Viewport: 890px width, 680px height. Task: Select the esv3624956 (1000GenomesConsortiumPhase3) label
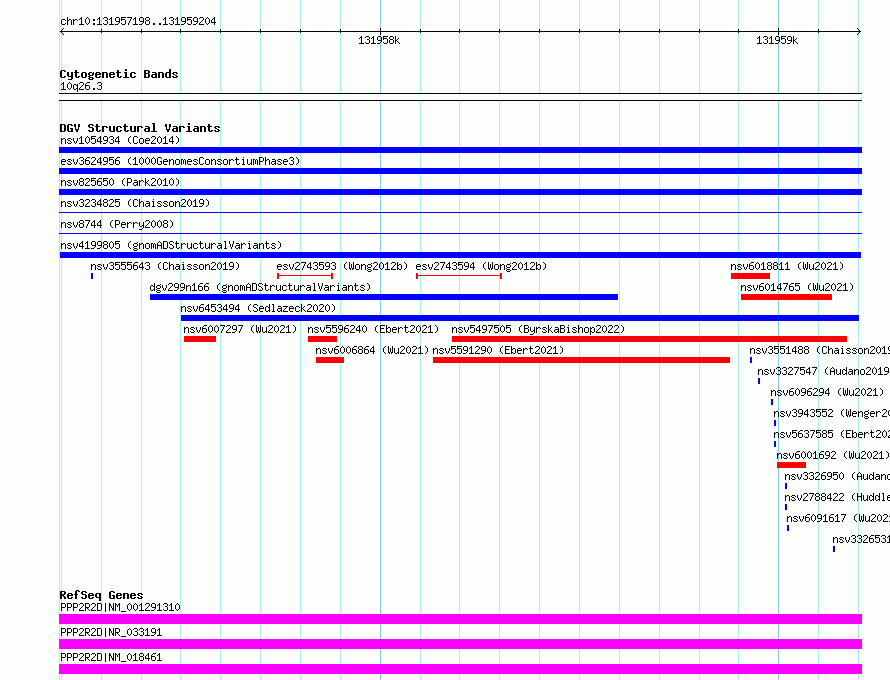tap(180, 161)
